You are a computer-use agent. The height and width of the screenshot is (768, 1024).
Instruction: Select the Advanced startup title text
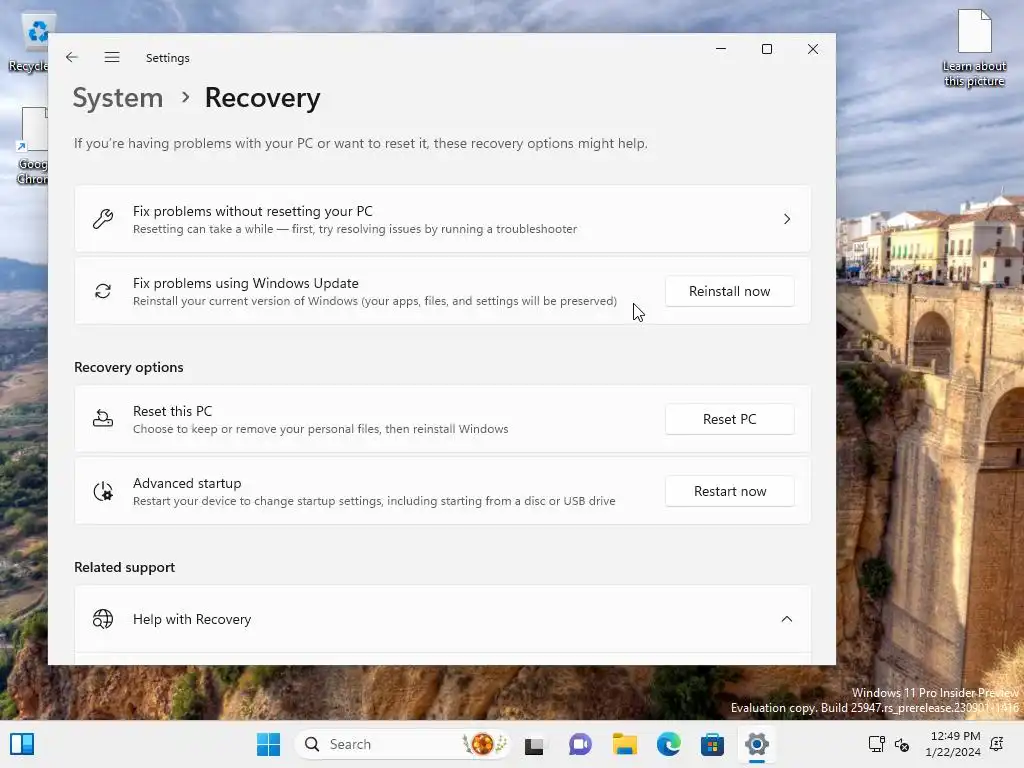(187, 483)
